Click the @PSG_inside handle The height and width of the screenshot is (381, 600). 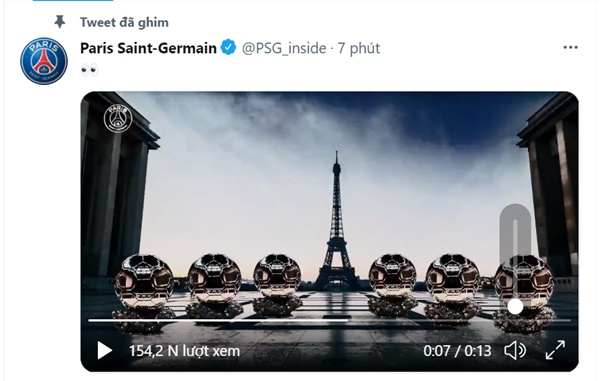point(284,48)
